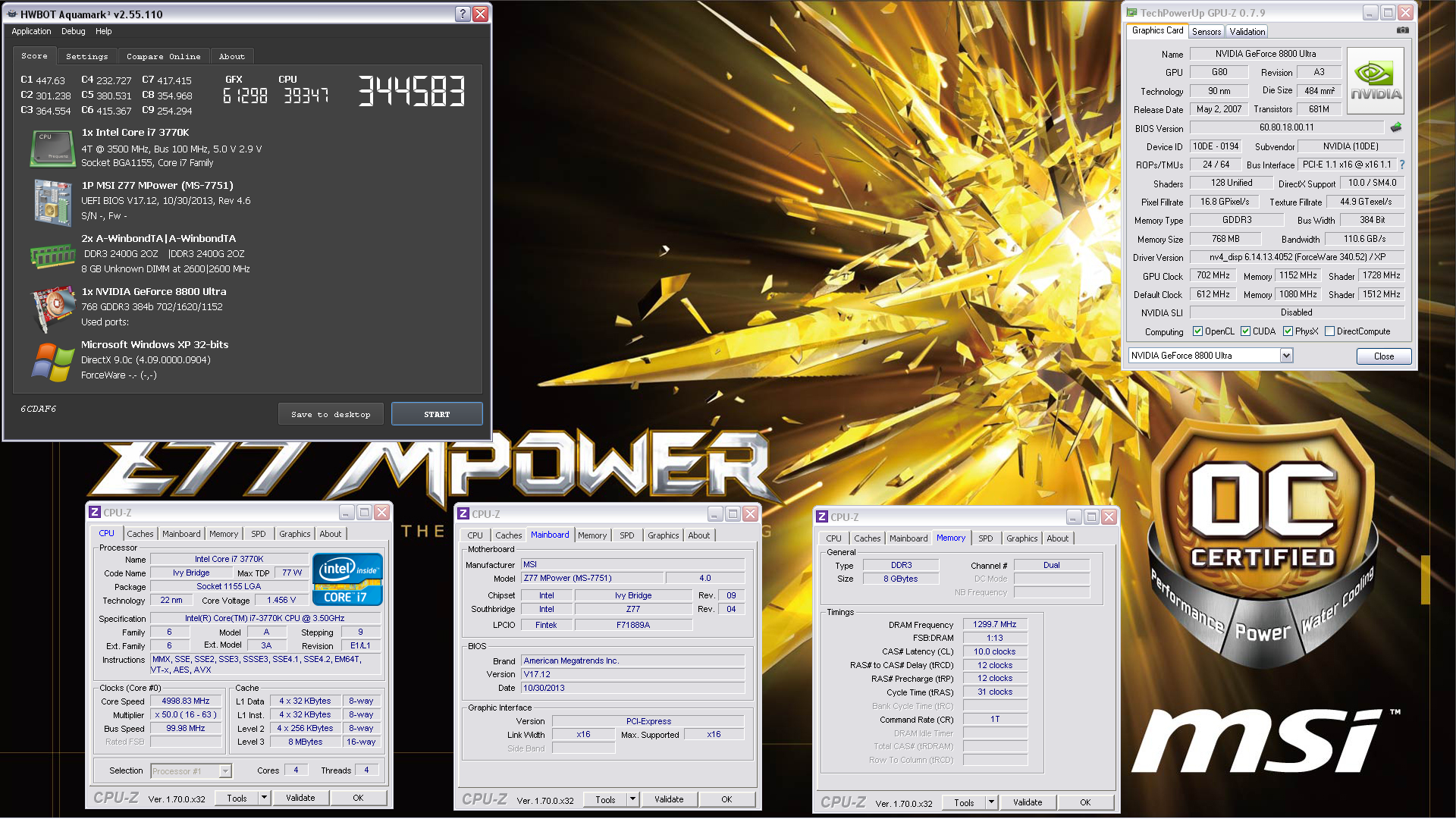The height and width of the screenshot is (819, 1456).
Task: Switch to the Settings tab in Aquamark
Action: tap(86, 57)
